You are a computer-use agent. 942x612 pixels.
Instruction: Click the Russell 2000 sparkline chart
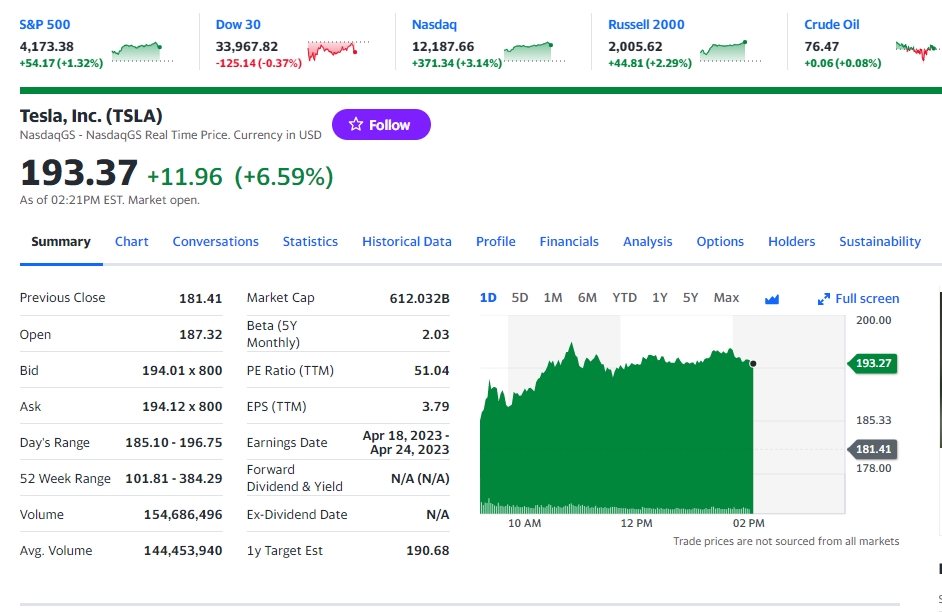[x=731, y=52]
